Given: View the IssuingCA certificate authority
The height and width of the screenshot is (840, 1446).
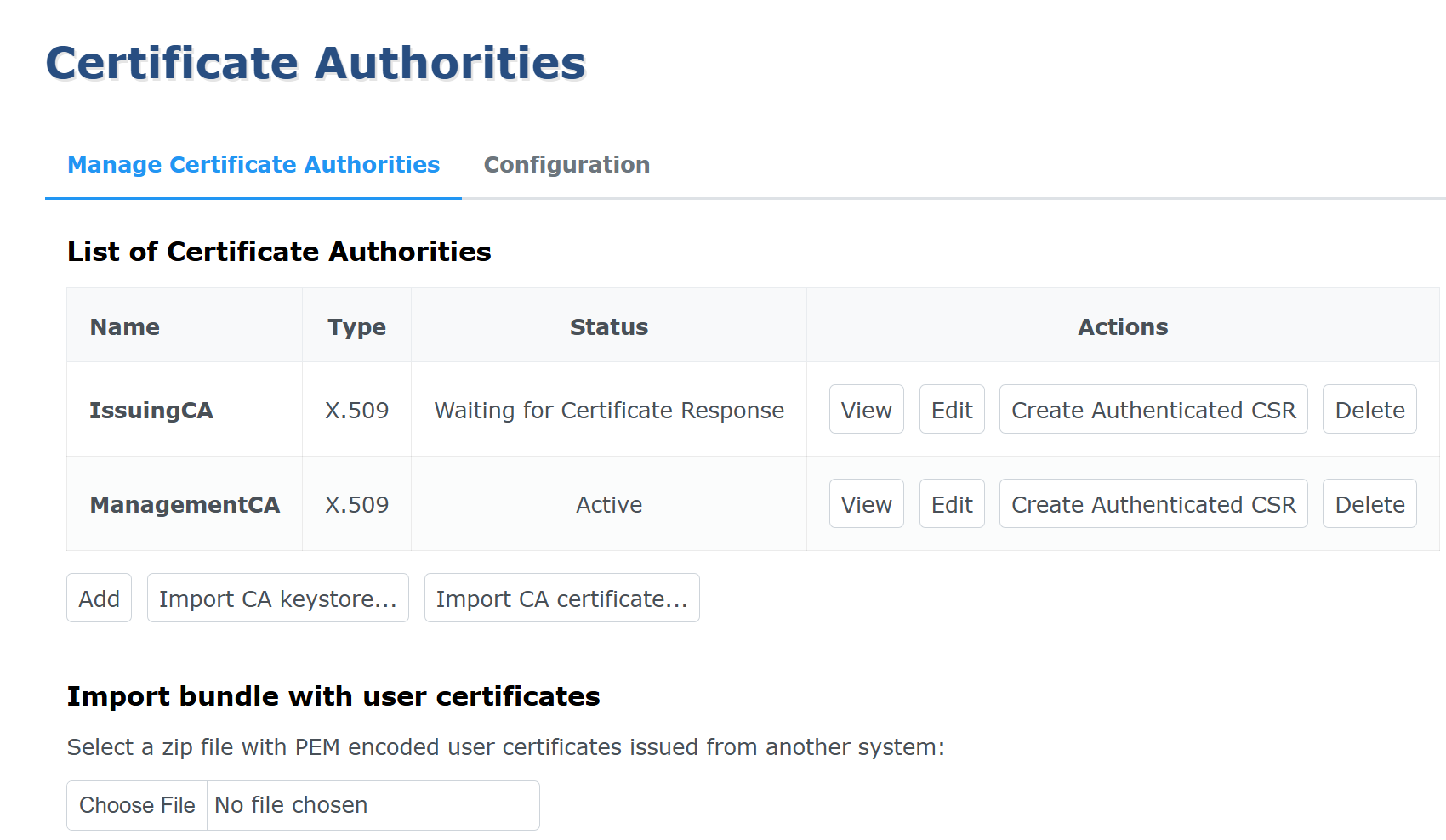Looking at the screenshot, I should [866, 410].
